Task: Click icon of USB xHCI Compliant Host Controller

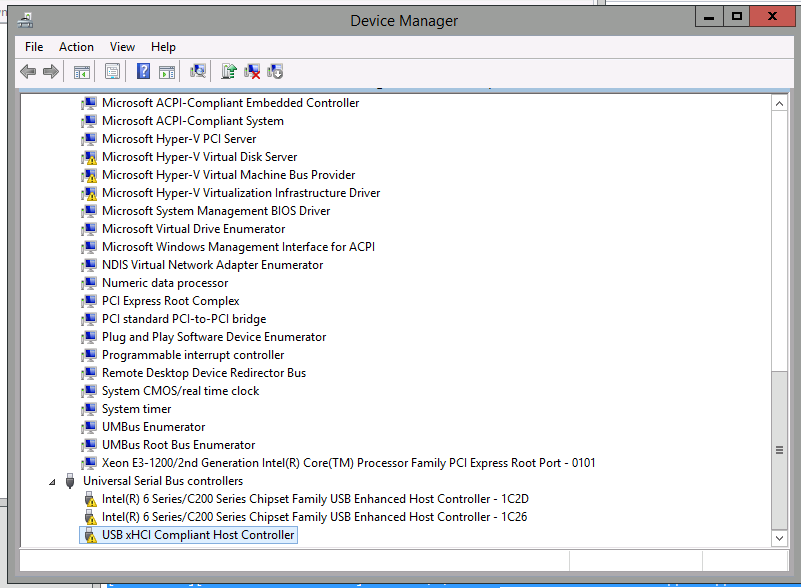Action: (90, 535)
